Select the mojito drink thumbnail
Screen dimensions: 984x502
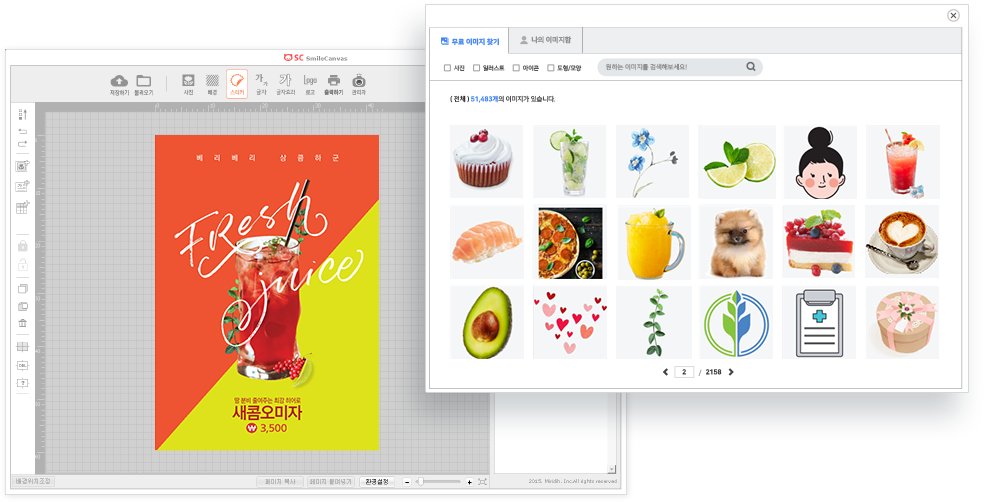(570, 161)
